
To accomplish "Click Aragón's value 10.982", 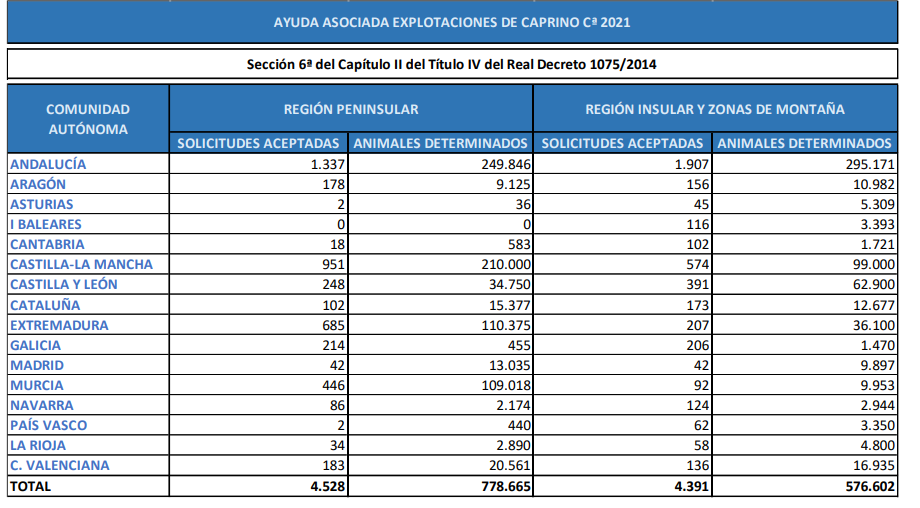I will pyautogui.click(x=874, y=184).
